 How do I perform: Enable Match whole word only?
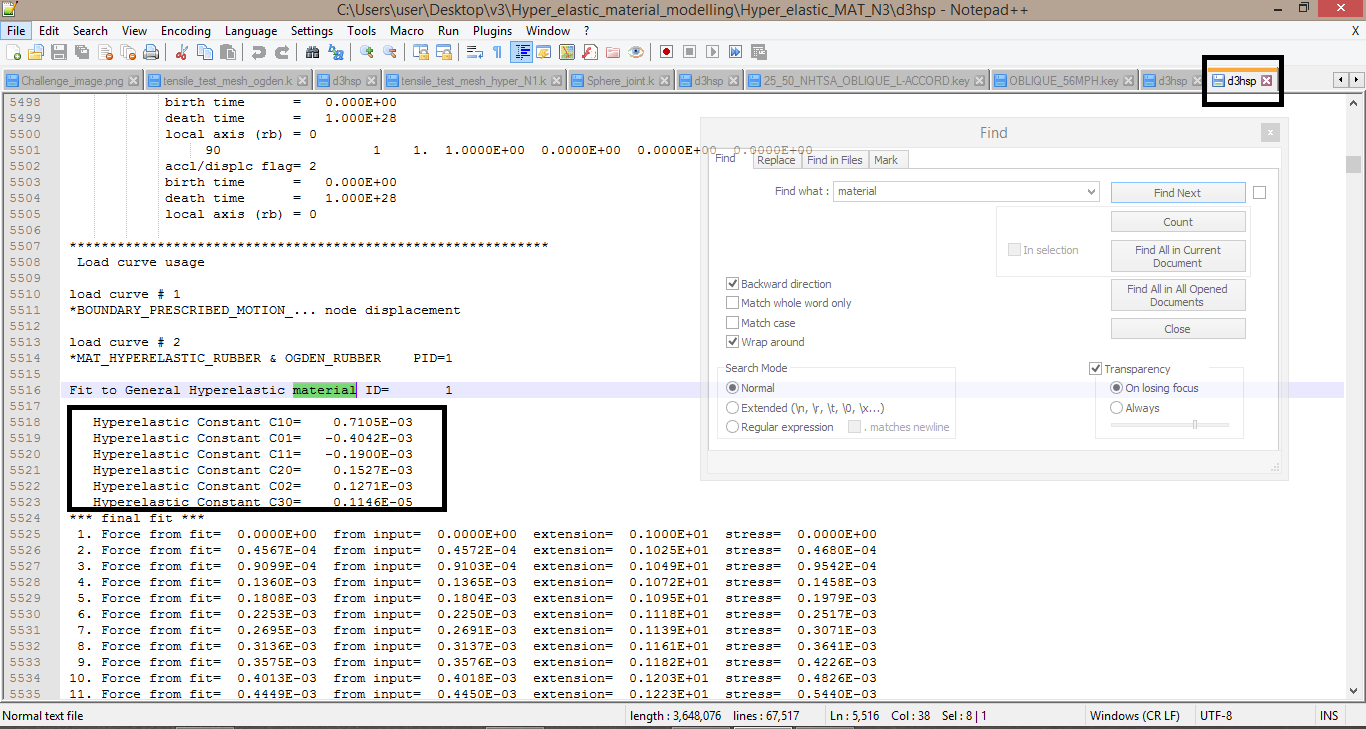[x=733, y=303]
